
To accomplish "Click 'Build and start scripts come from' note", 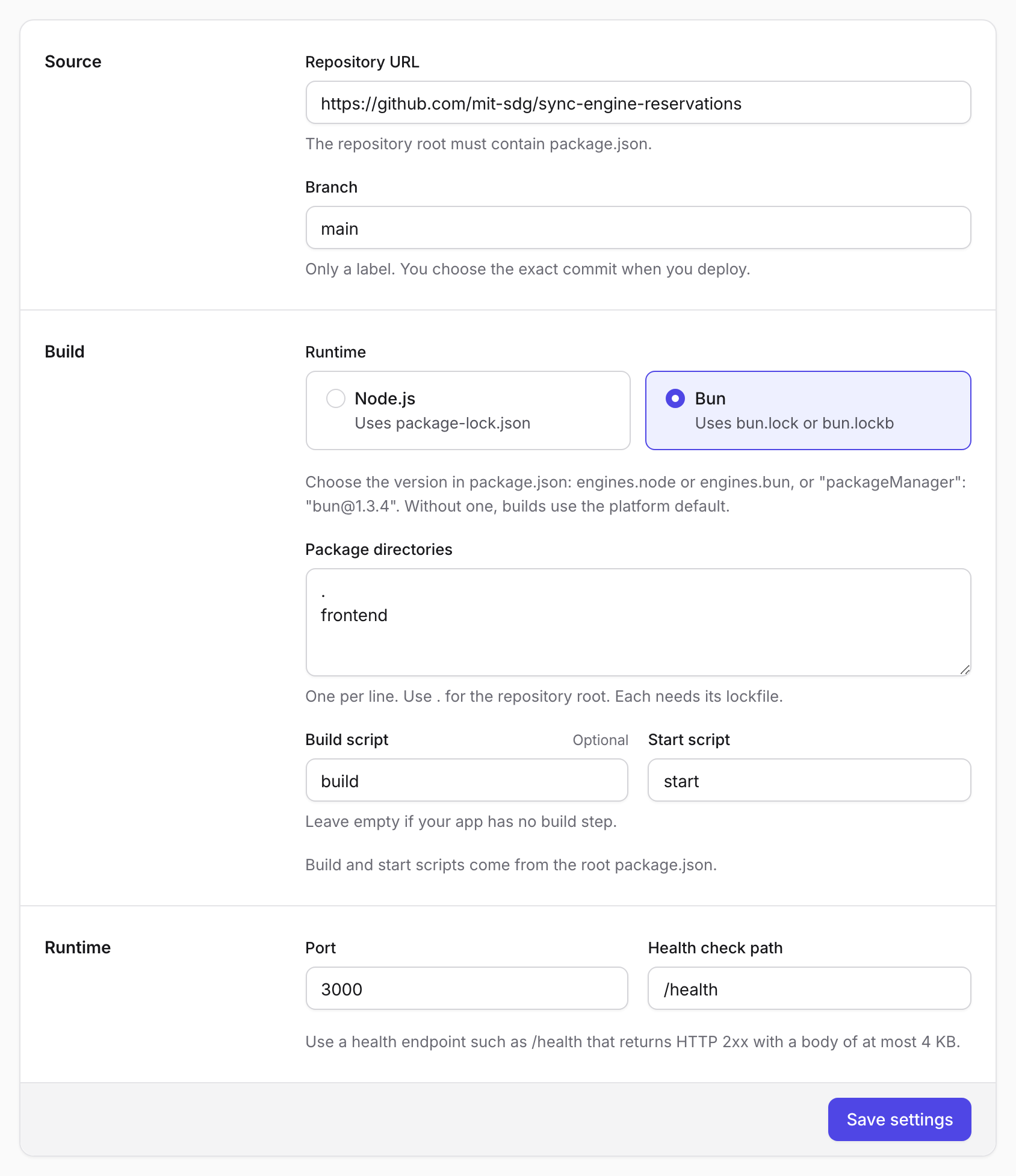I will (511, 865).
